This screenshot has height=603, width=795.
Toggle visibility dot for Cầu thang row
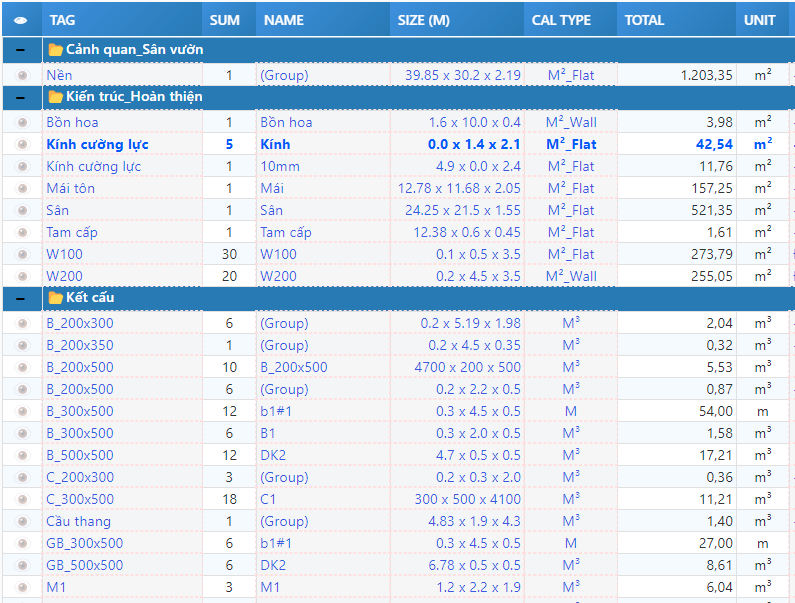pos(22,522)
